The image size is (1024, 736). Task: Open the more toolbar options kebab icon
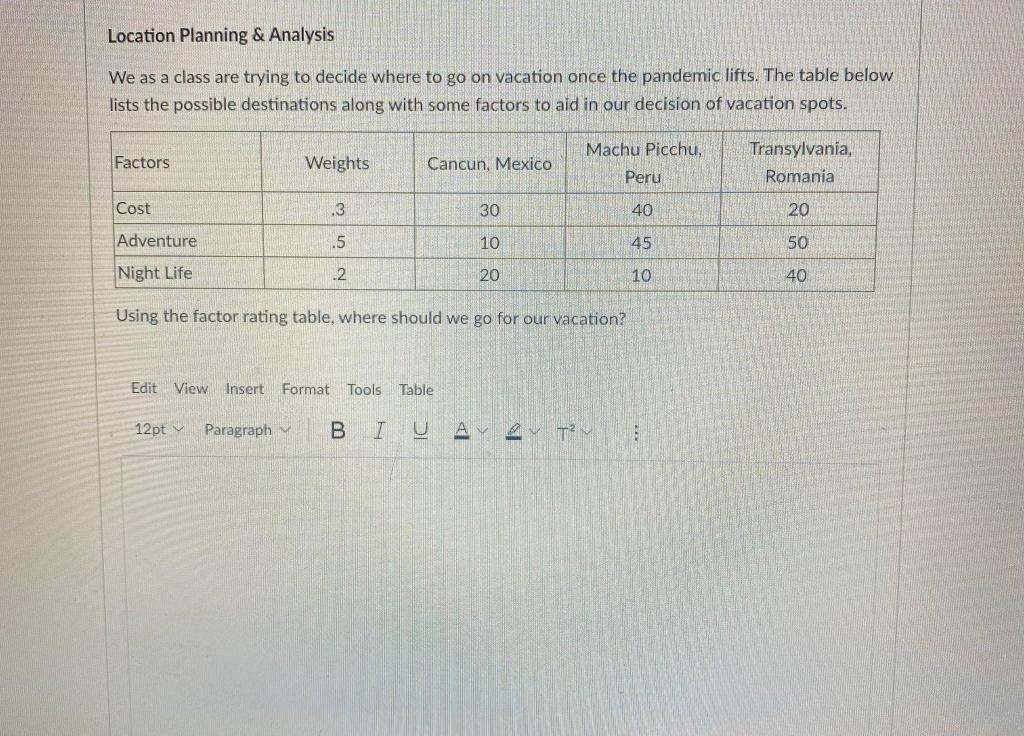tap(637, 430)
